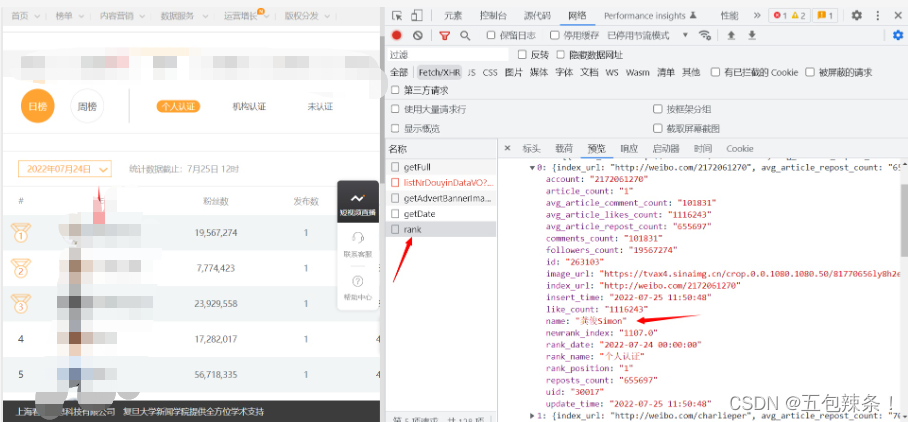Open network search with magnifier icon
The width and height of the screenshot is (908, 422).
[x=464, y=35]
